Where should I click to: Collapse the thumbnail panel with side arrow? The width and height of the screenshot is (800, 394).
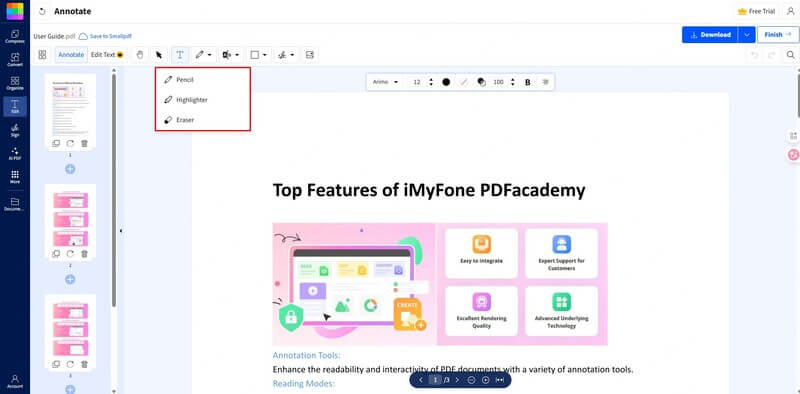coord(121,231)
